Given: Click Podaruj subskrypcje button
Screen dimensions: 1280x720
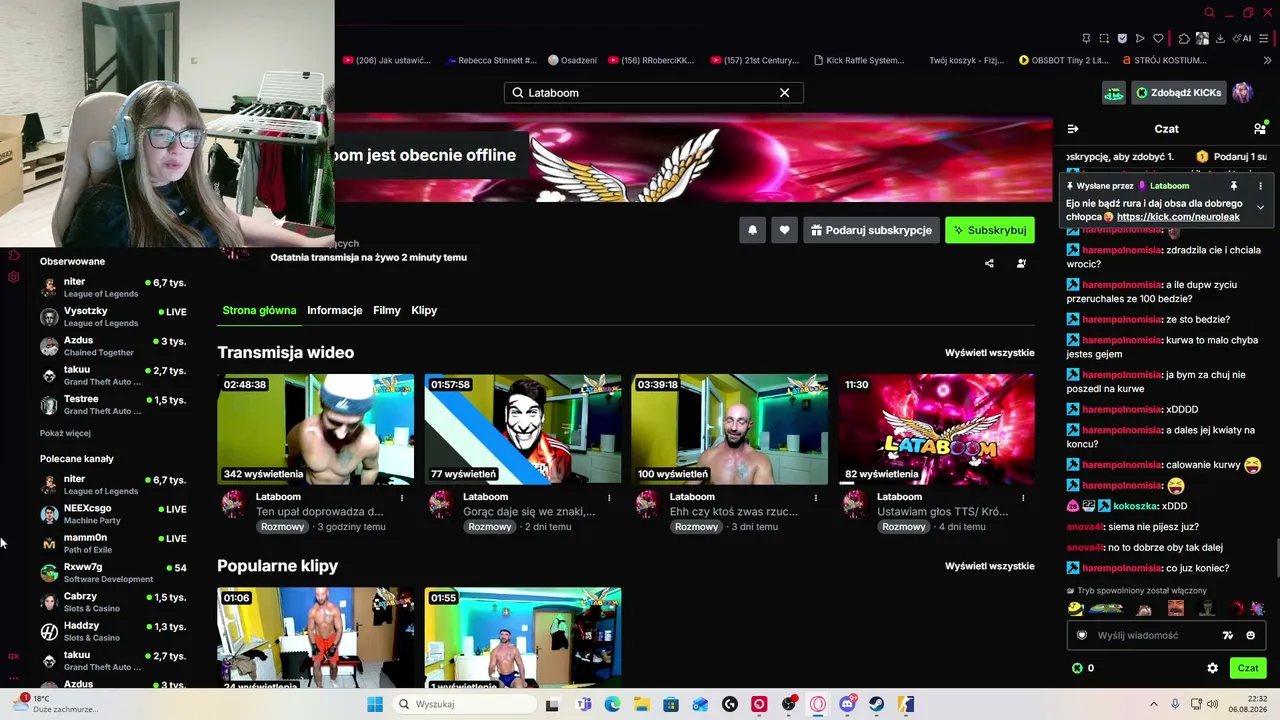Looking at the screenshot, I should (x=871, y=230).
